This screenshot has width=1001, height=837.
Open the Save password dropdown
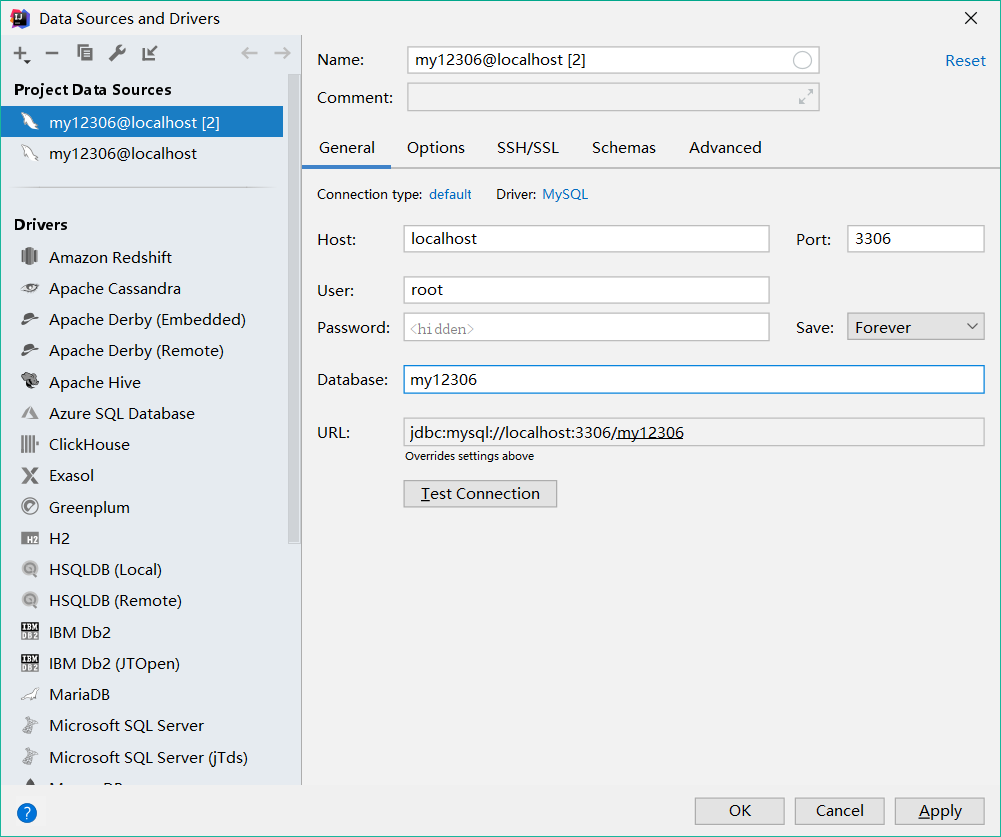pyautogui.click(x=915, y=328)
